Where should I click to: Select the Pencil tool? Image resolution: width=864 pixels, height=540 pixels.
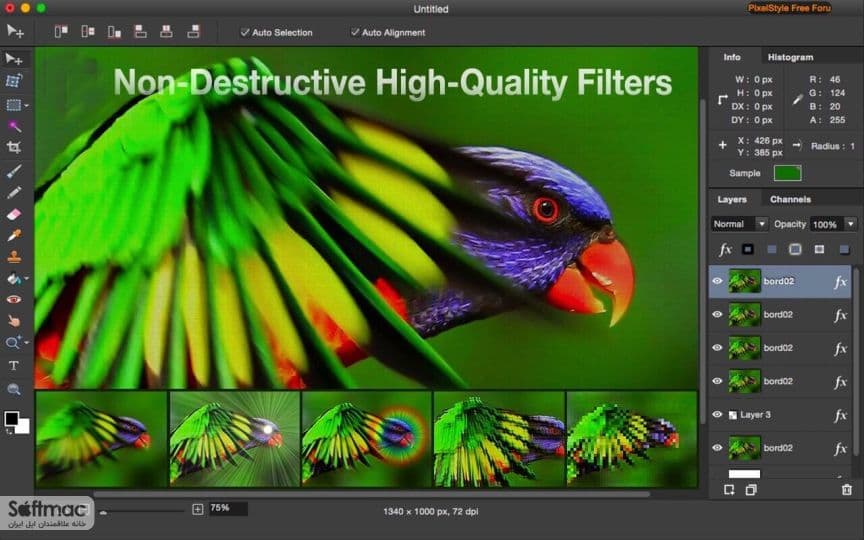coord(14,192)
